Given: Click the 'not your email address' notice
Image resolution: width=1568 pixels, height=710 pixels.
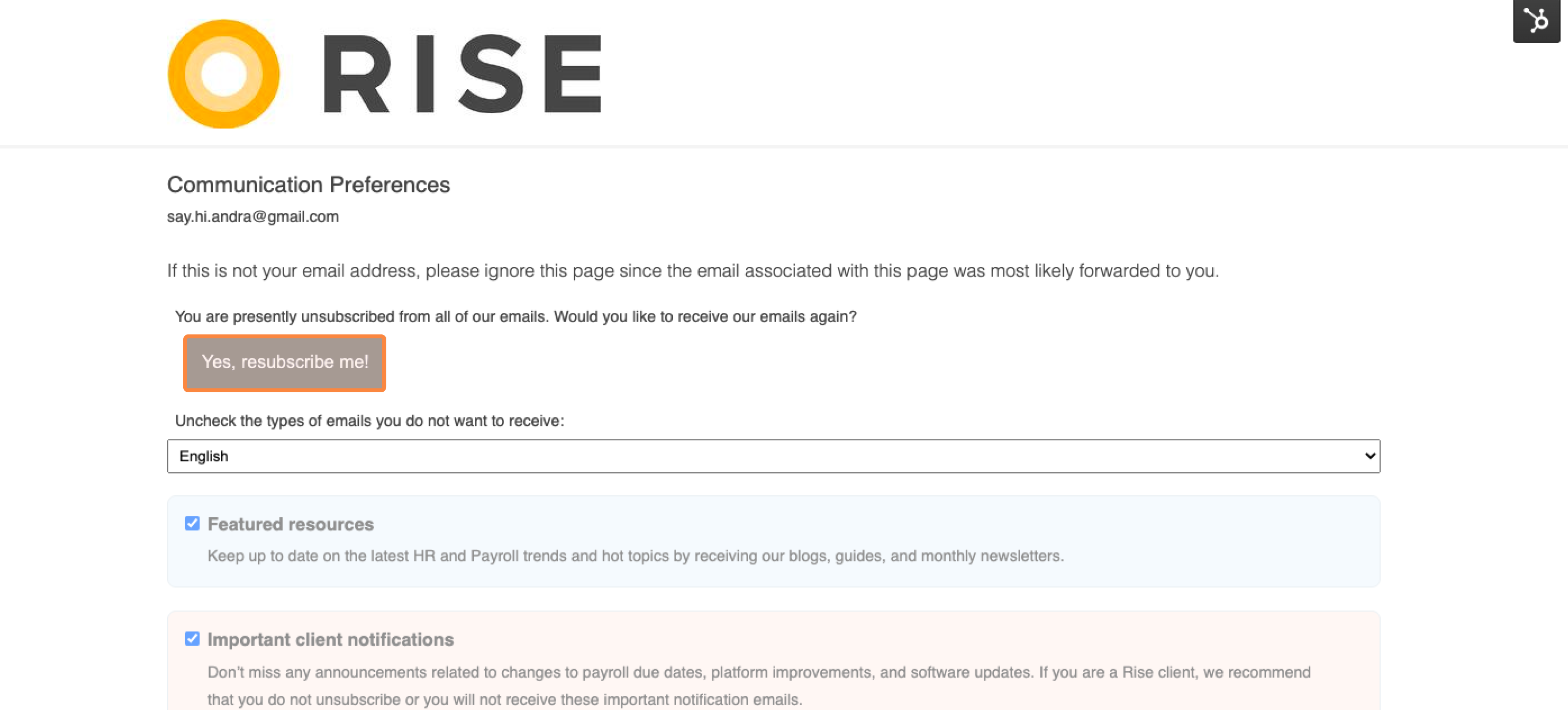Looking at the screenshot, I should point(693,270).
